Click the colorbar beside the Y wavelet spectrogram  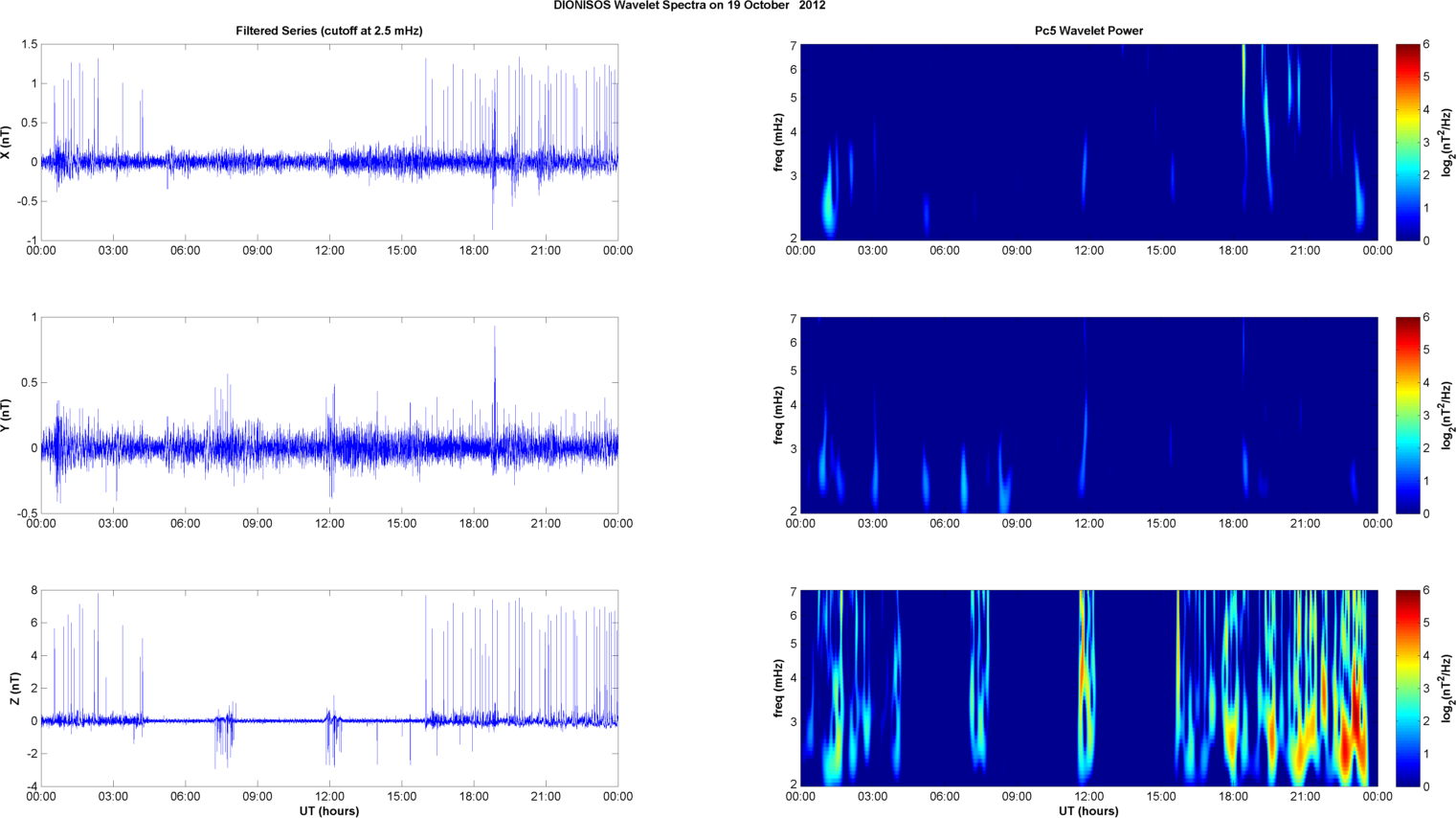coord(1407,416)
